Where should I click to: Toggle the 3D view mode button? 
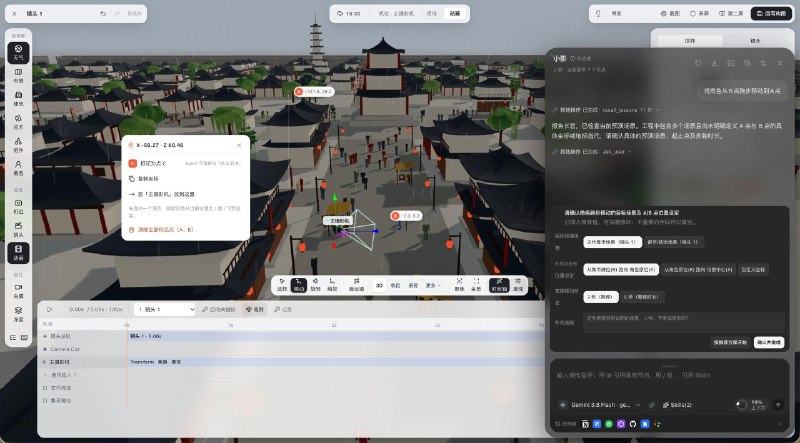(x=379, y=286)
